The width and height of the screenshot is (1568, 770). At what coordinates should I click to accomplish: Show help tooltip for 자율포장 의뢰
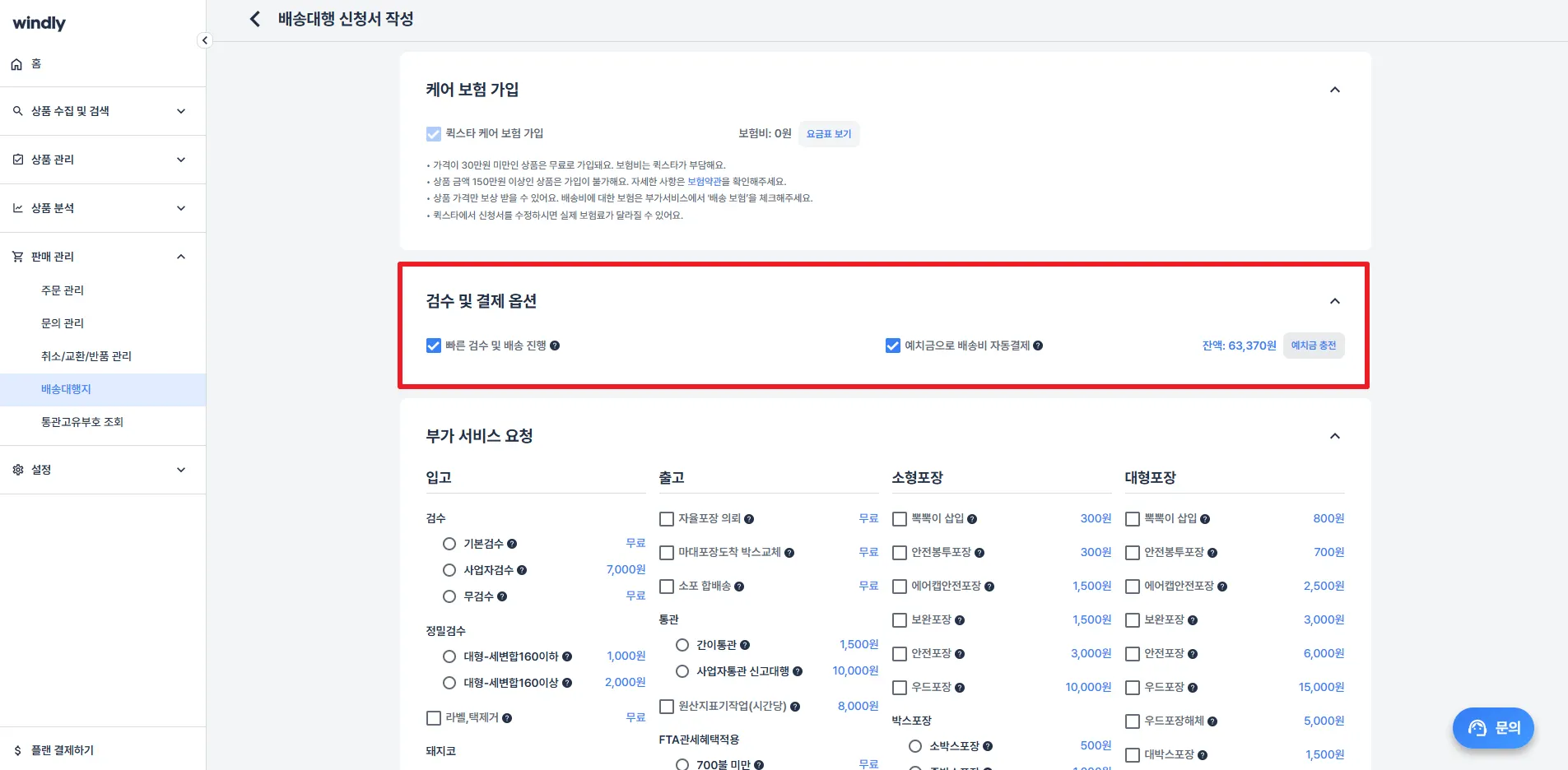click(749, 519)
